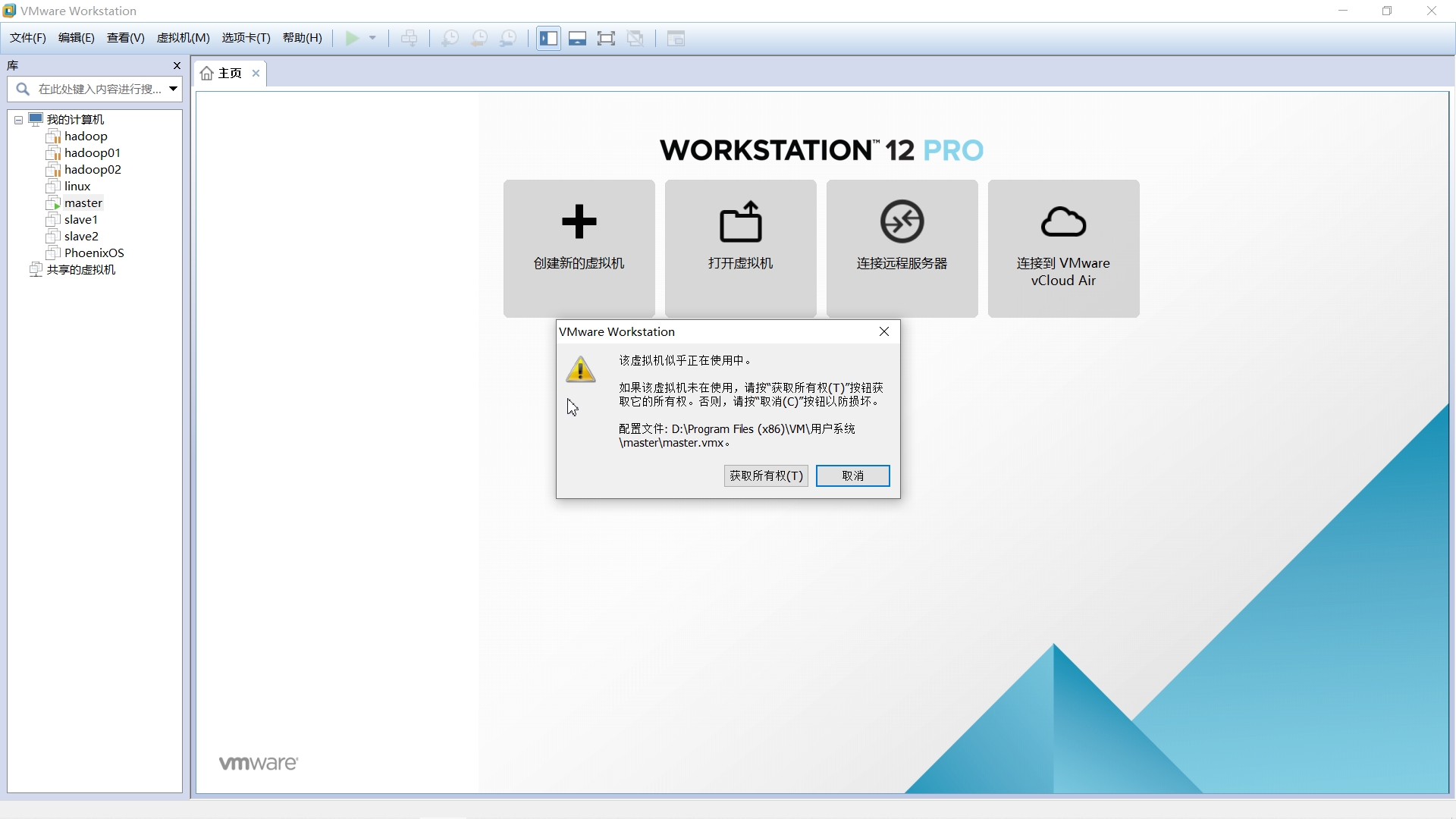This screenshot has height=819, width=1456.
Task: Toggle the thumbnail bar view icon
Action: click(x=577, y=38)
